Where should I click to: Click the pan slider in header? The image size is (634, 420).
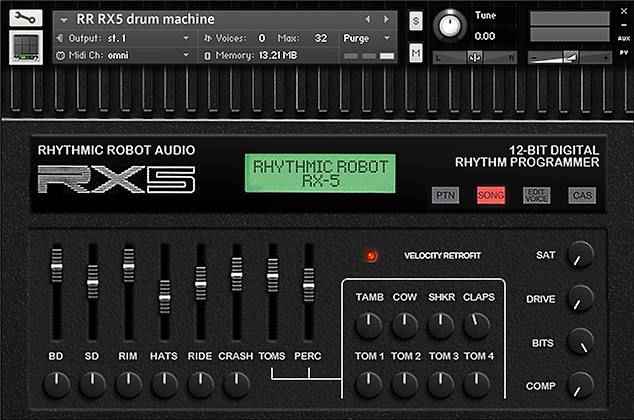(x=475, y=57)
